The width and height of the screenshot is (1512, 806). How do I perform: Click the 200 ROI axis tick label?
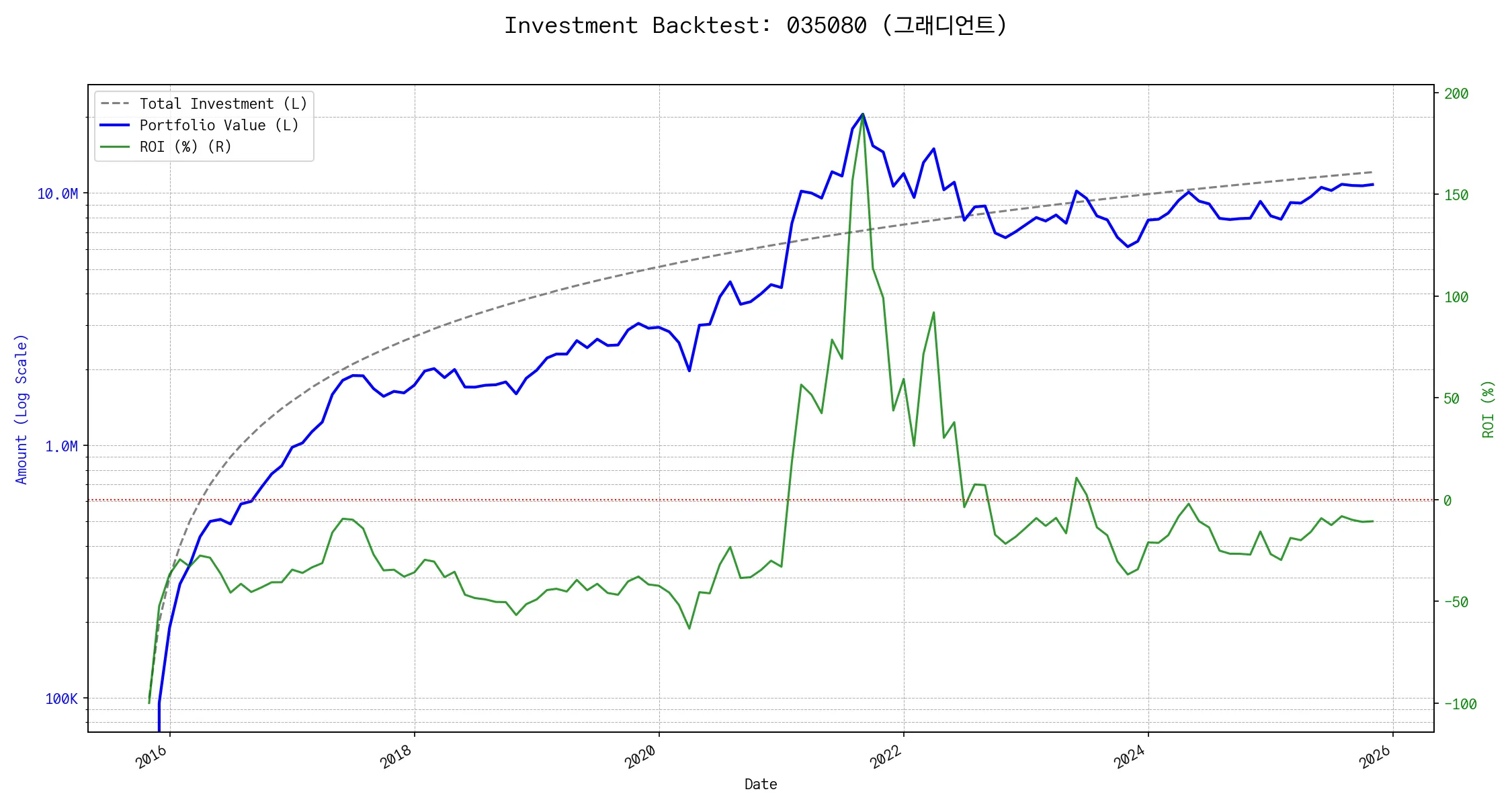click(x=1456, y=94)
